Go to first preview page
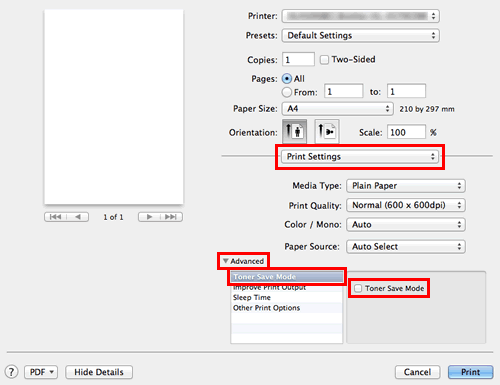This screenshot has width=500, height=385. point(55,217)
